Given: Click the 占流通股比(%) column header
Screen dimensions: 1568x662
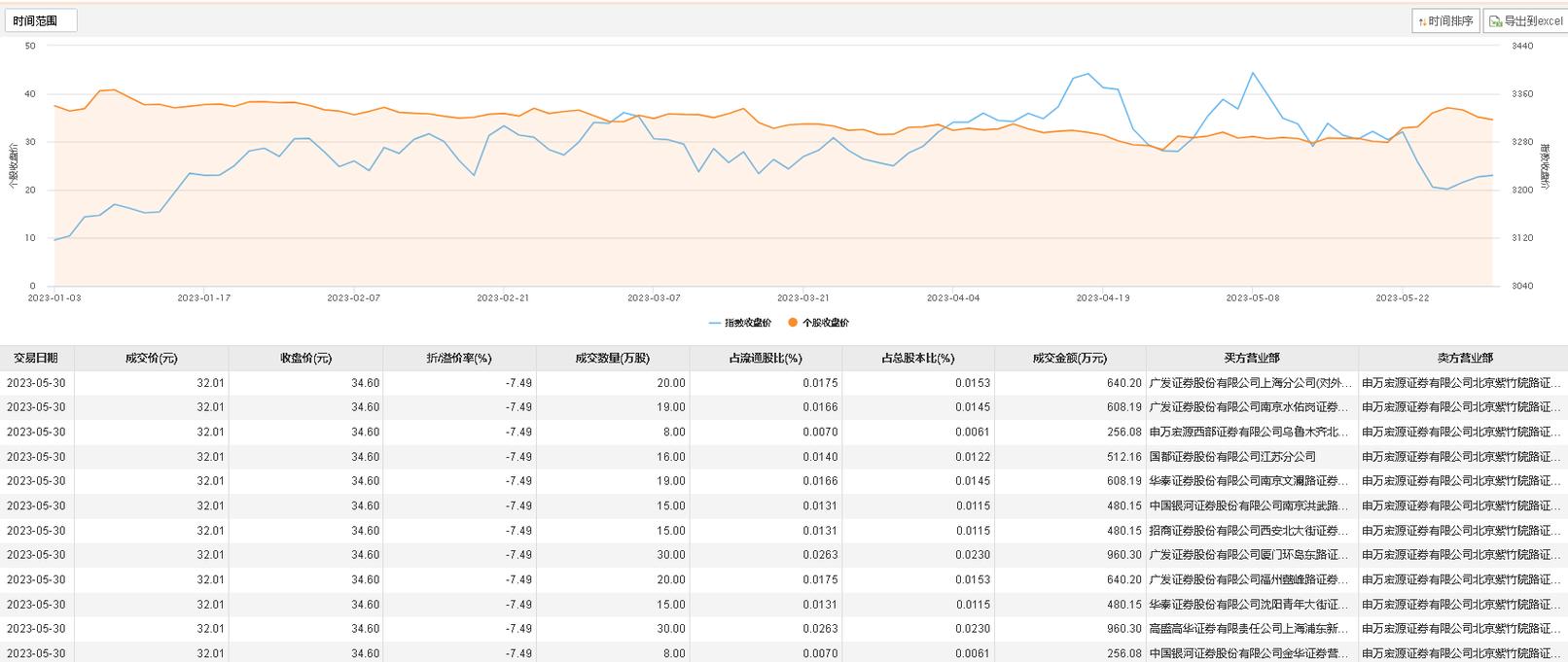Looking at the screenshot, I should click(x=766, y=358).
